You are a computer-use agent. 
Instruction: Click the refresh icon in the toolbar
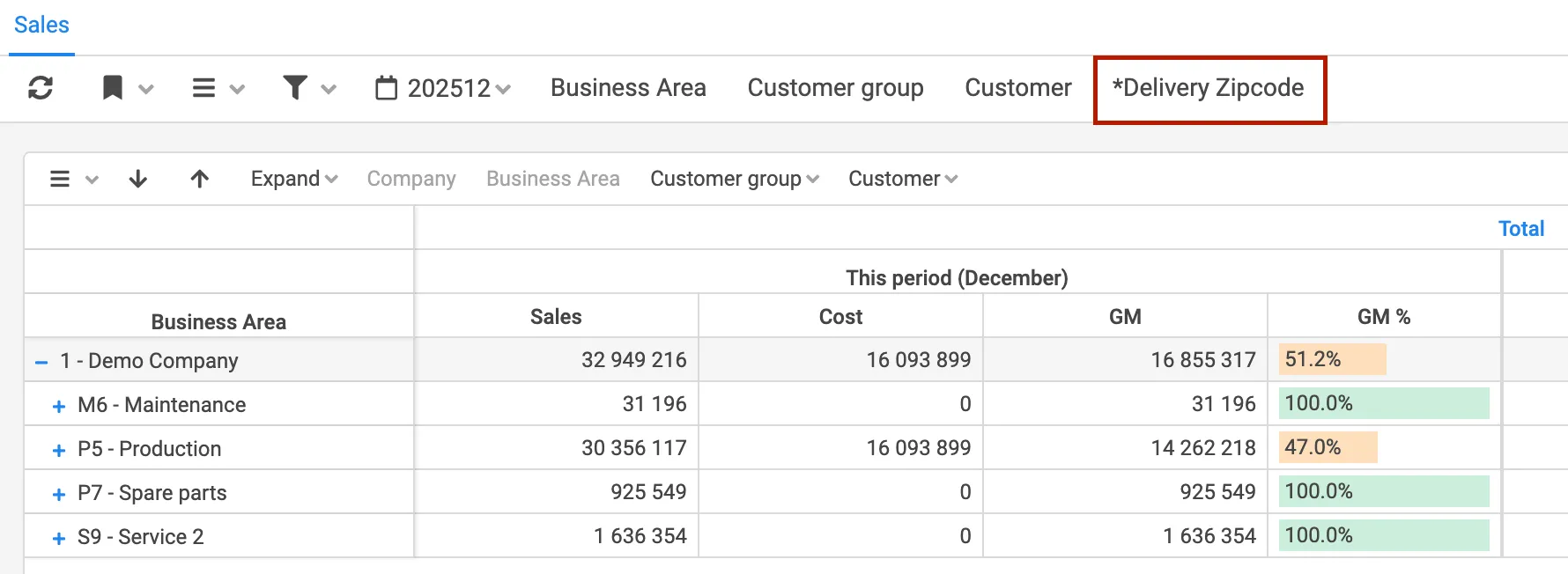point(41,88)
